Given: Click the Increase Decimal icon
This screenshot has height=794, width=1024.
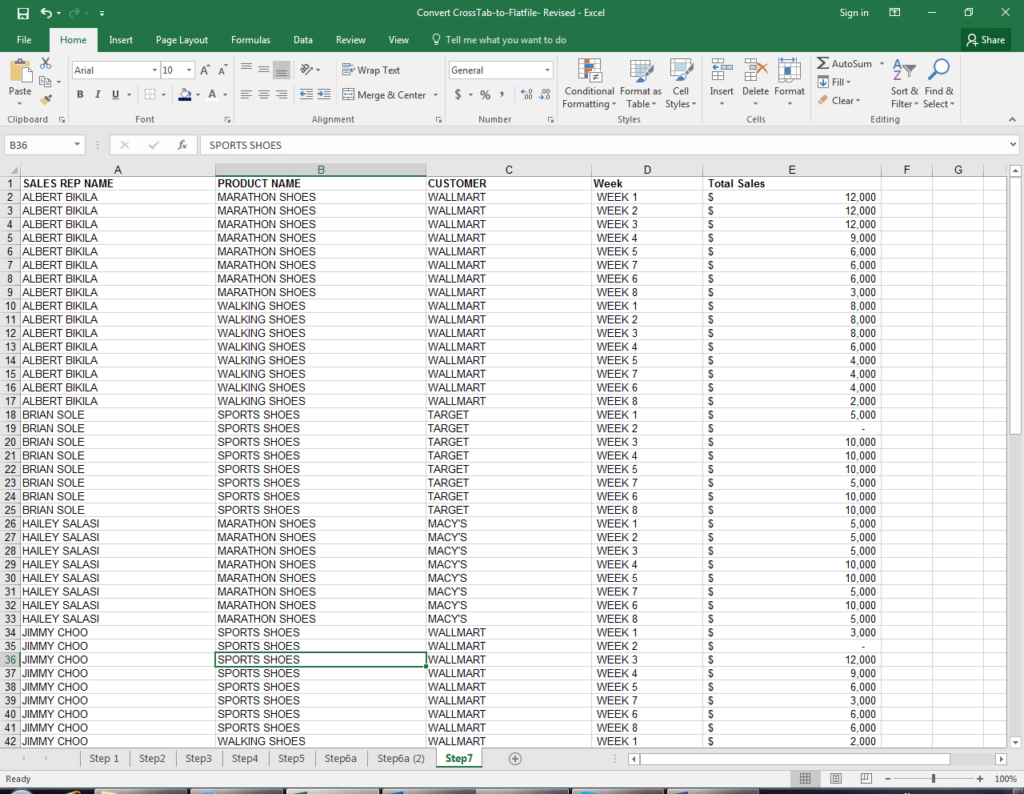Looking at the screenshot, I should tap(526, 95).
